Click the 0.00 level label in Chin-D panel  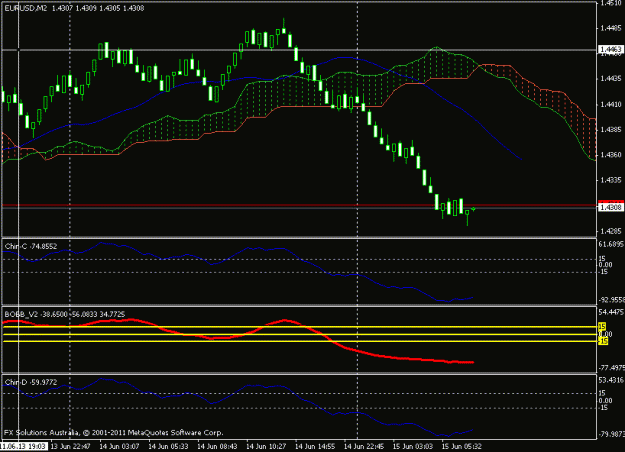[605, 401]
